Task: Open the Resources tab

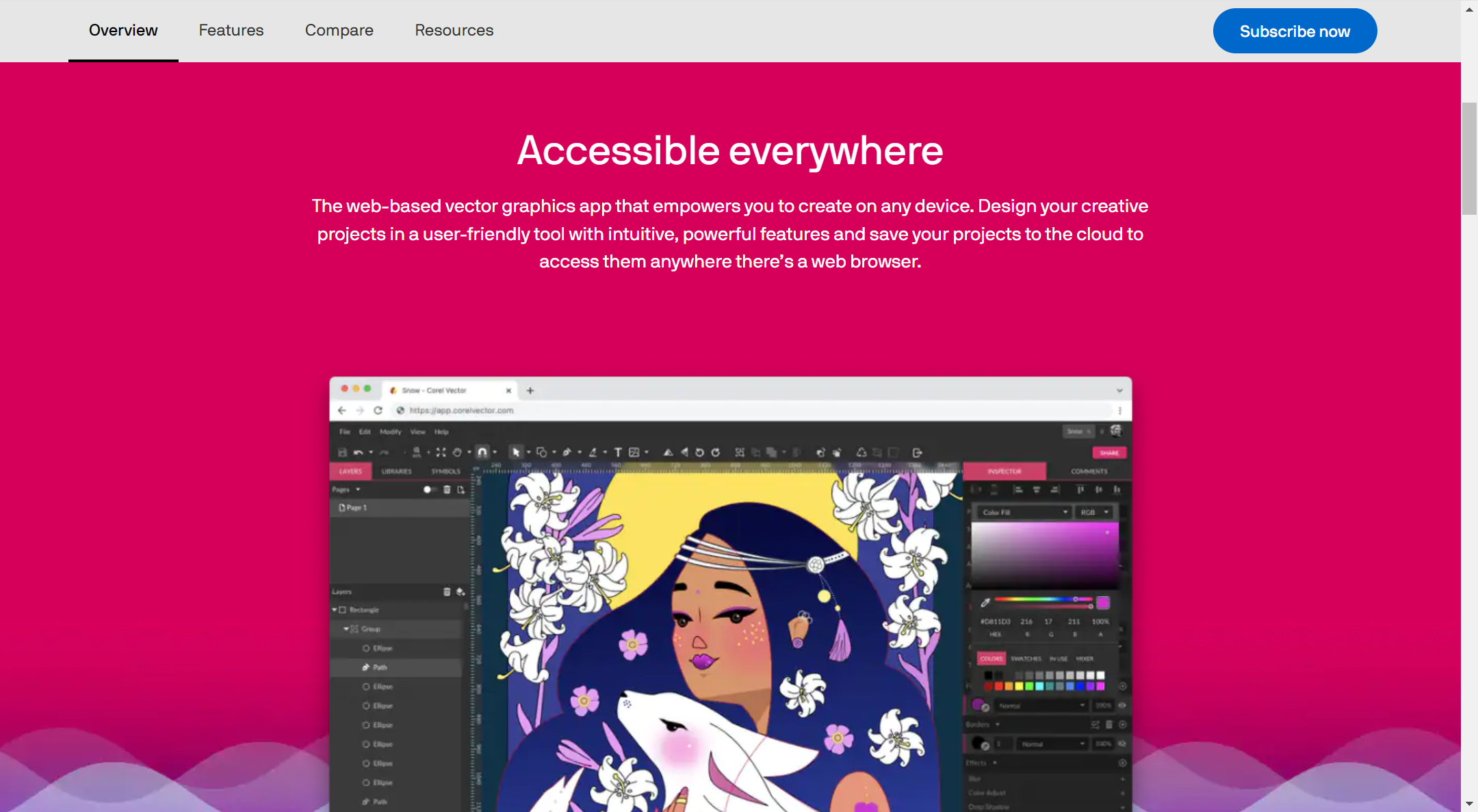Action: (454, 31)
